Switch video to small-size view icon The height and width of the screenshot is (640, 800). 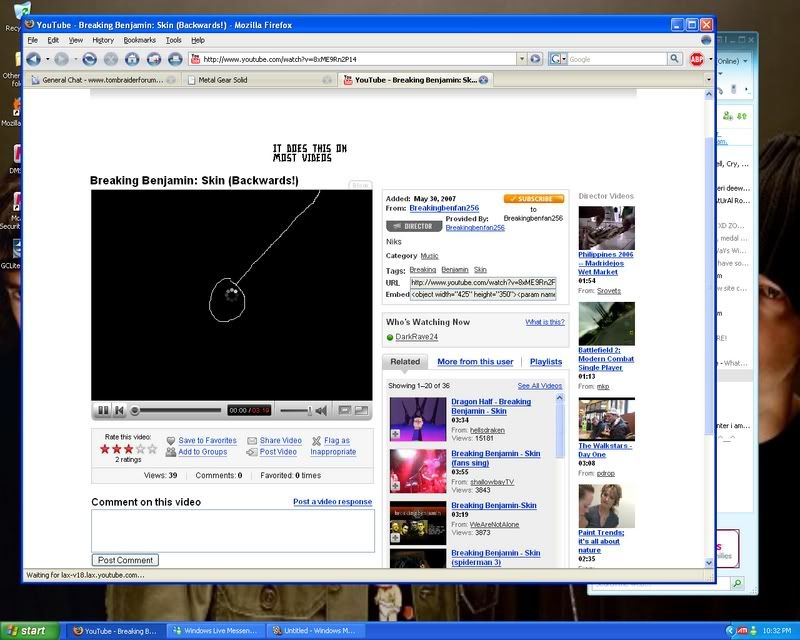345,410
